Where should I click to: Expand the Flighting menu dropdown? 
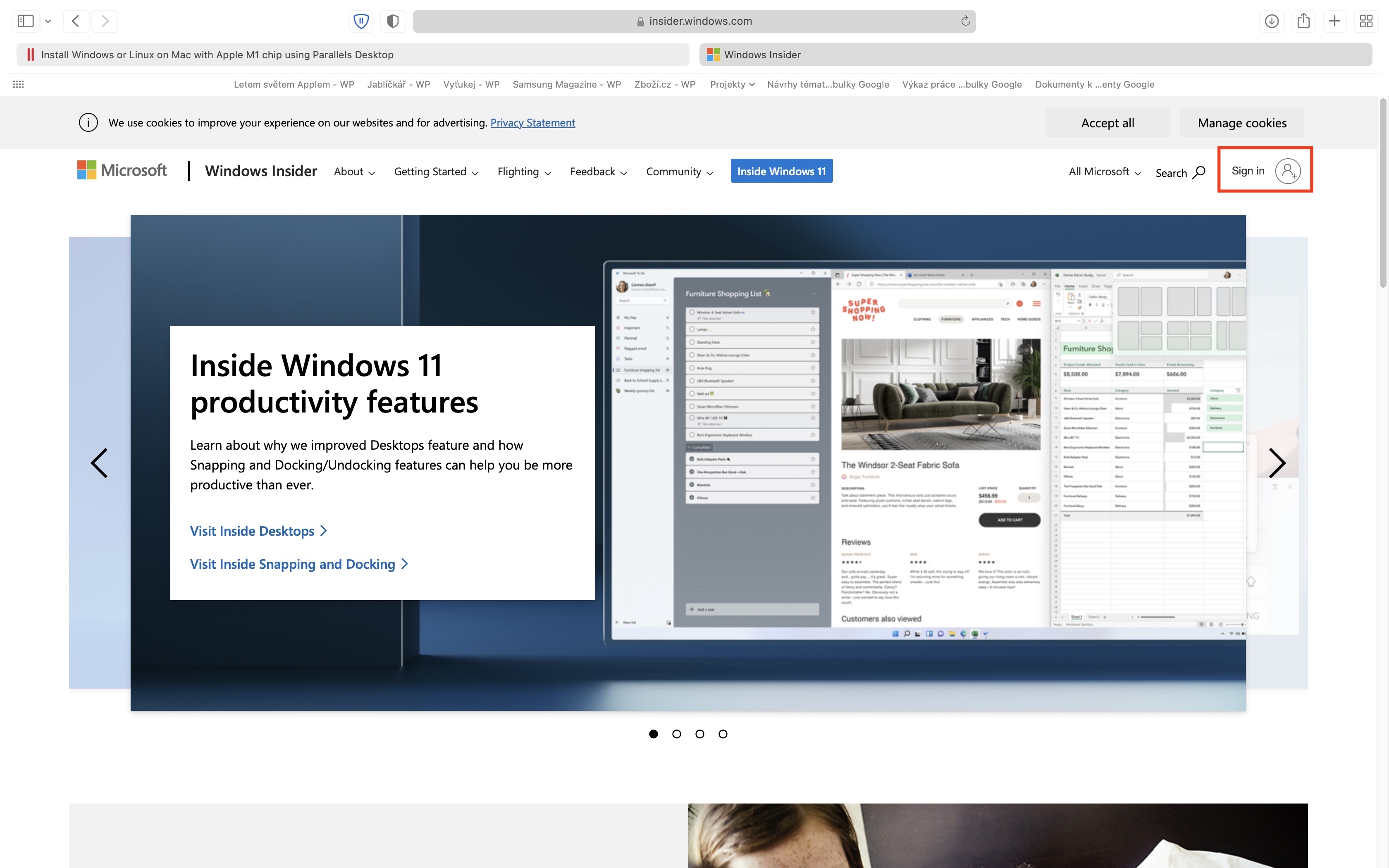tap(523, 172)
